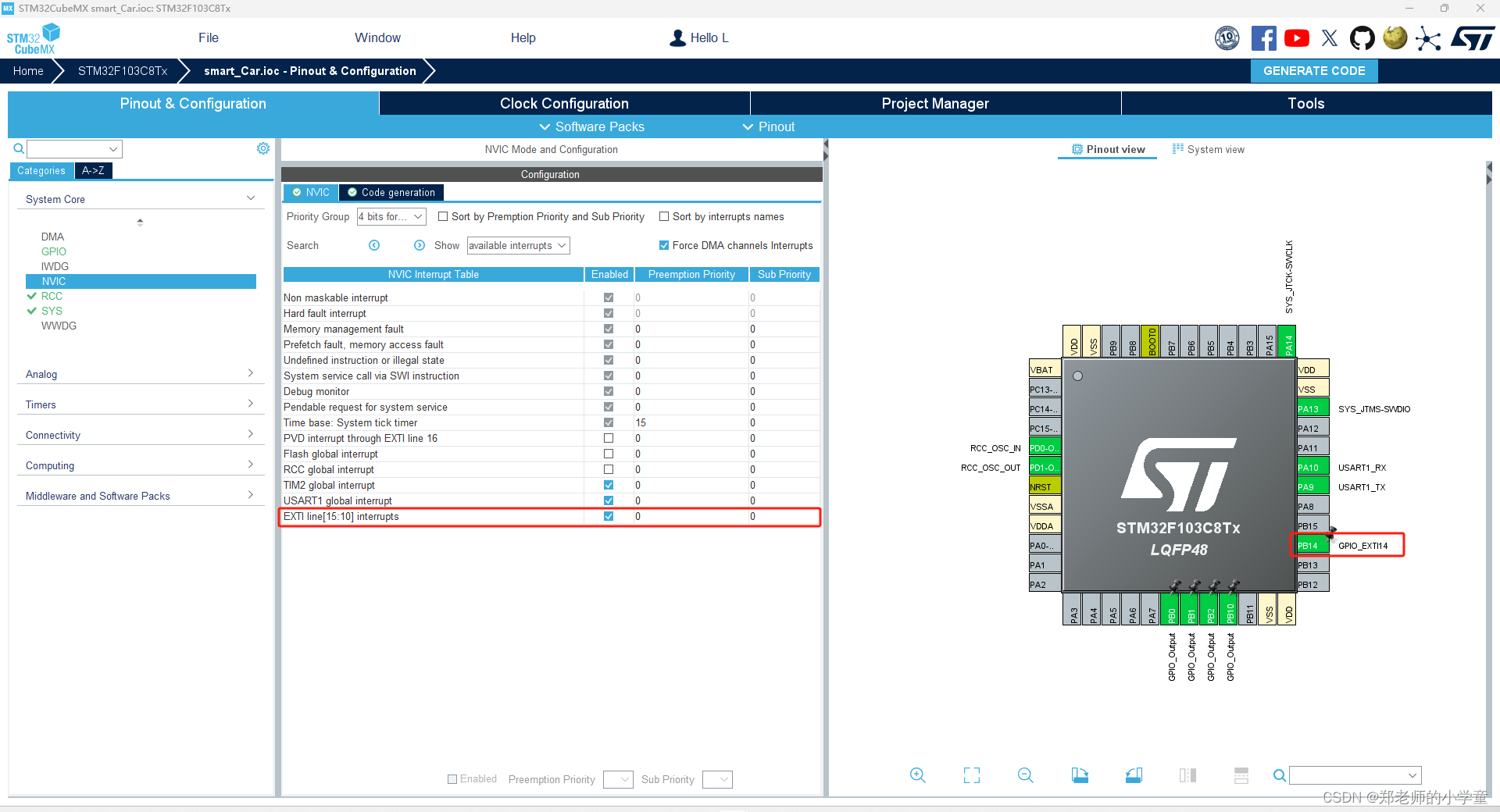Enable Sort by interrupts names
Image resolution: width=1500 pixels, height=812 pixels.
tap(664, 216)
